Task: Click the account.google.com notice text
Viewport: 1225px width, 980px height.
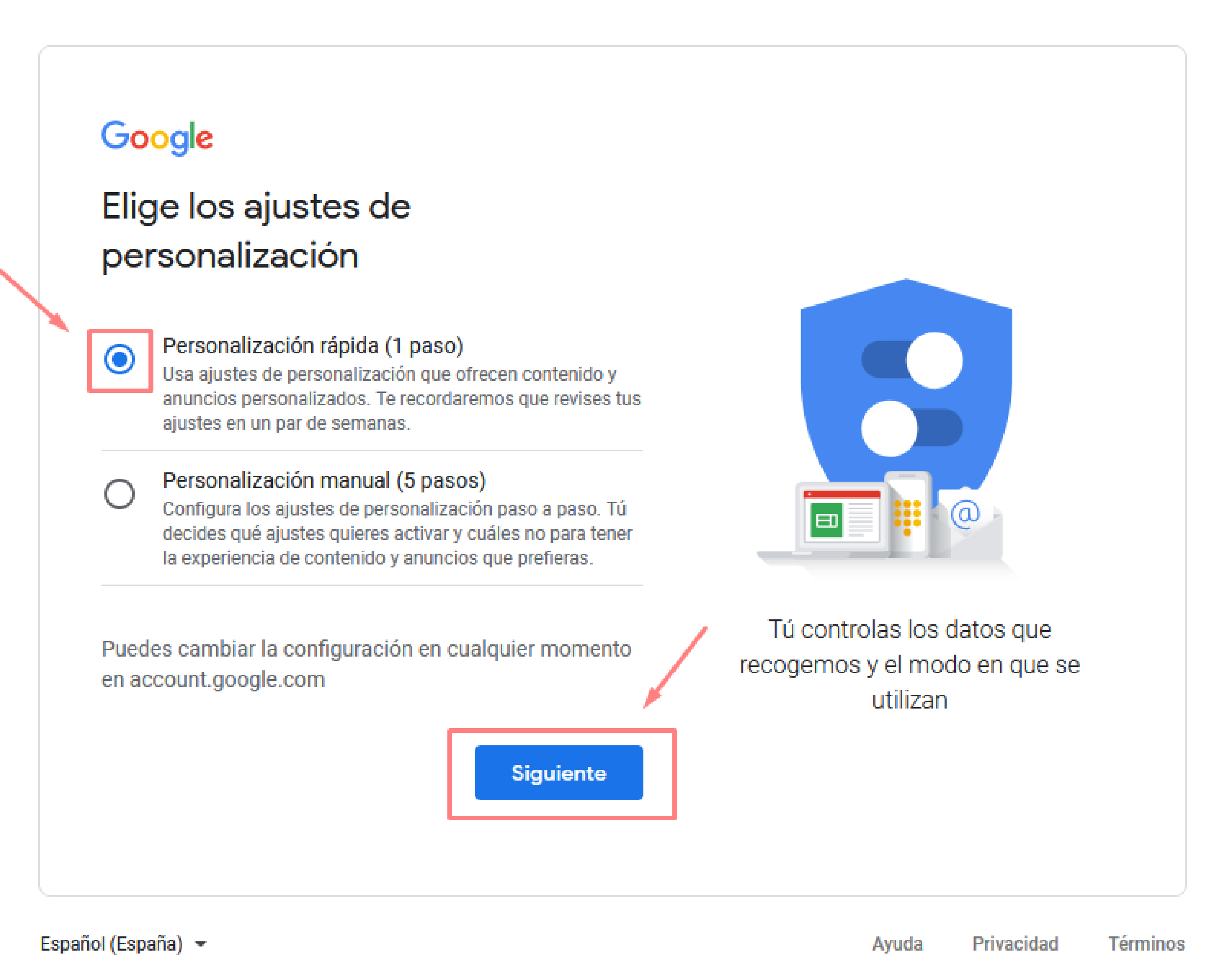Action: click(367, 664)
